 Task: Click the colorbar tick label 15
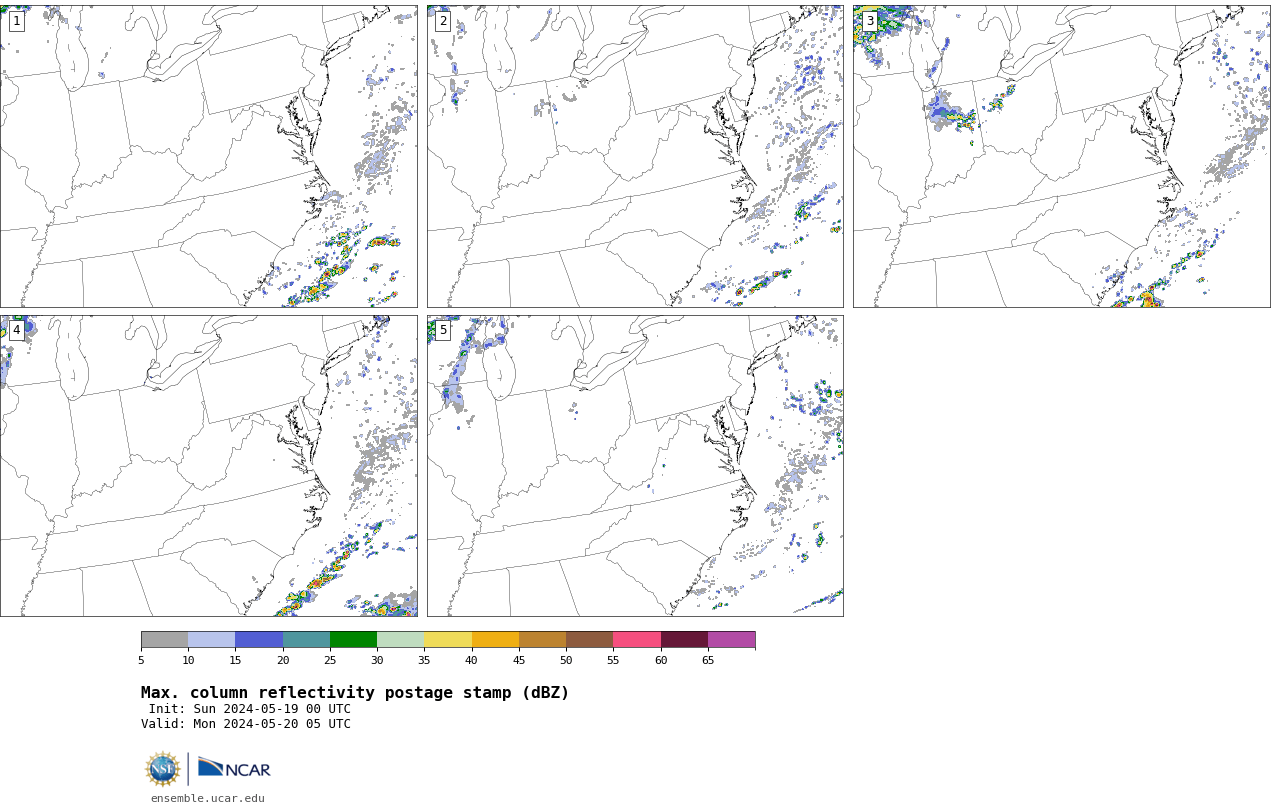(235, 660)
